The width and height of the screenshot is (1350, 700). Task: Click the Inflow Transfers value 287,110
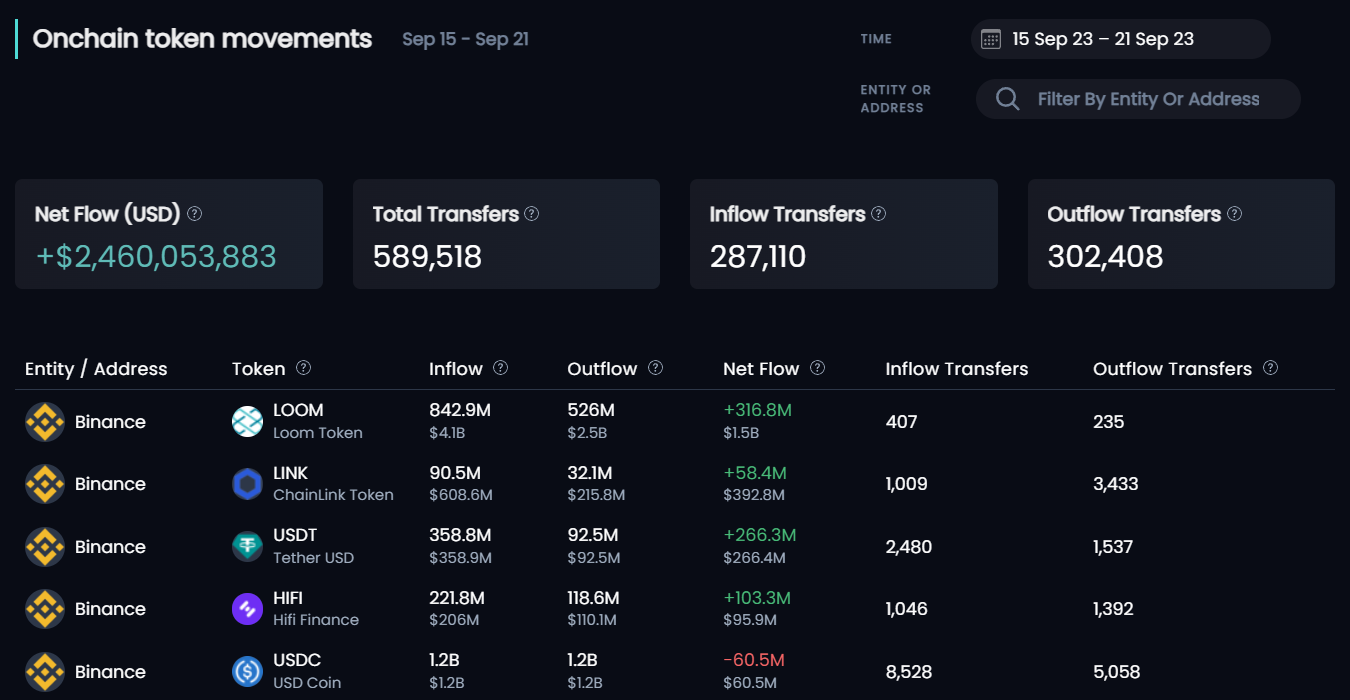758,257
